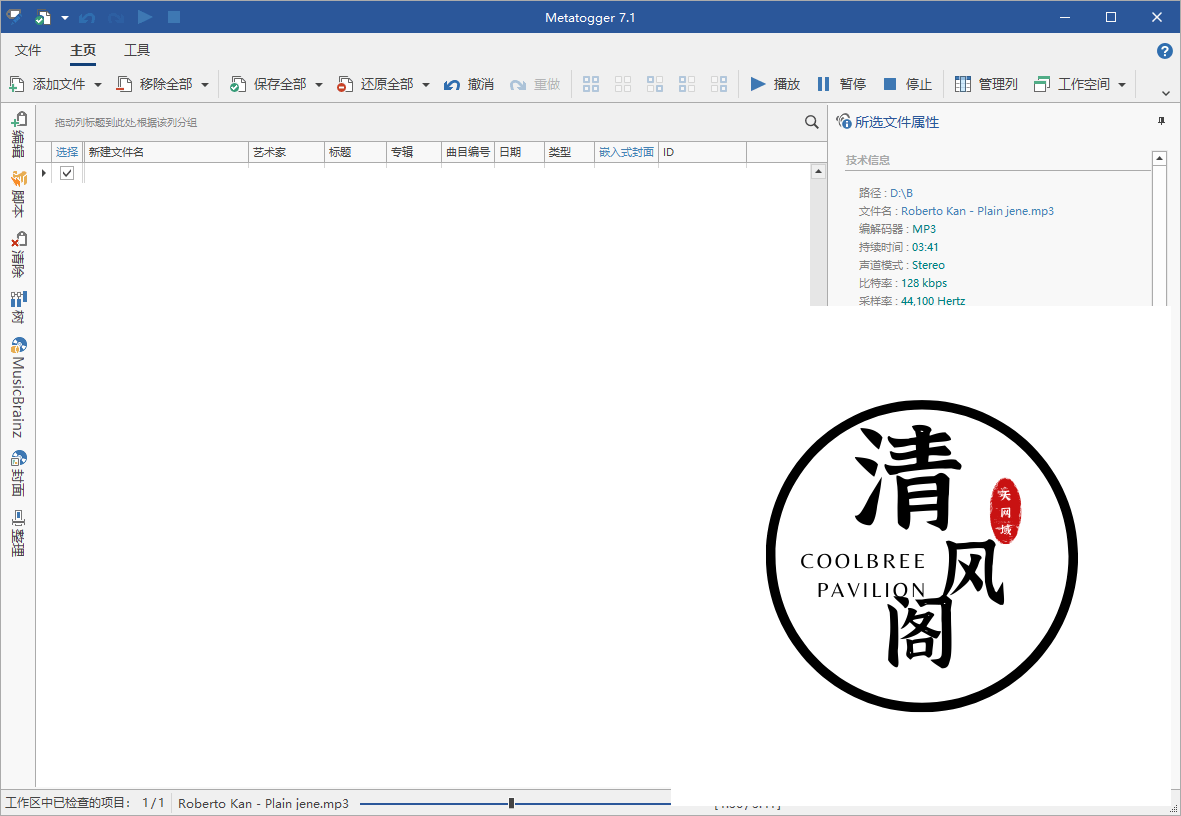This screenshot has width=1181, height=816.
Task: Click the playback position slider in status bar
Action: [x=511, y=803]
